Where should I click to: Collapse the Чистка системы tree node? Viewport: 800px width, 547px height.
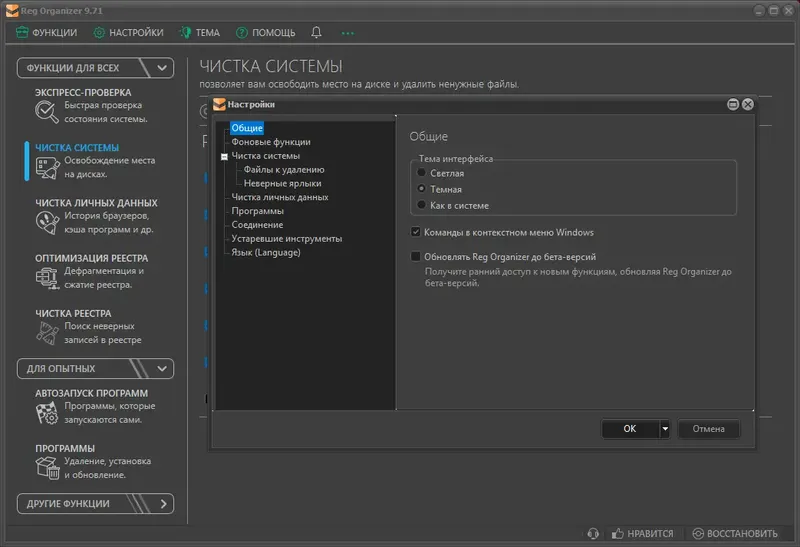(224, 157)
